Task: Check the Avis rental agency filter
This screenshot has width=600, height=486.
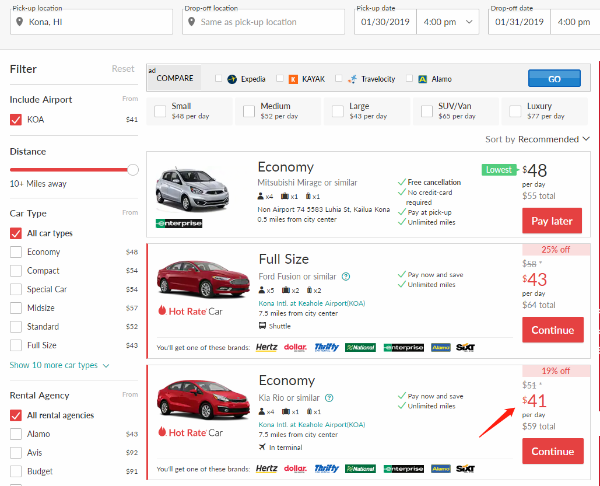Action: [16, 453]
